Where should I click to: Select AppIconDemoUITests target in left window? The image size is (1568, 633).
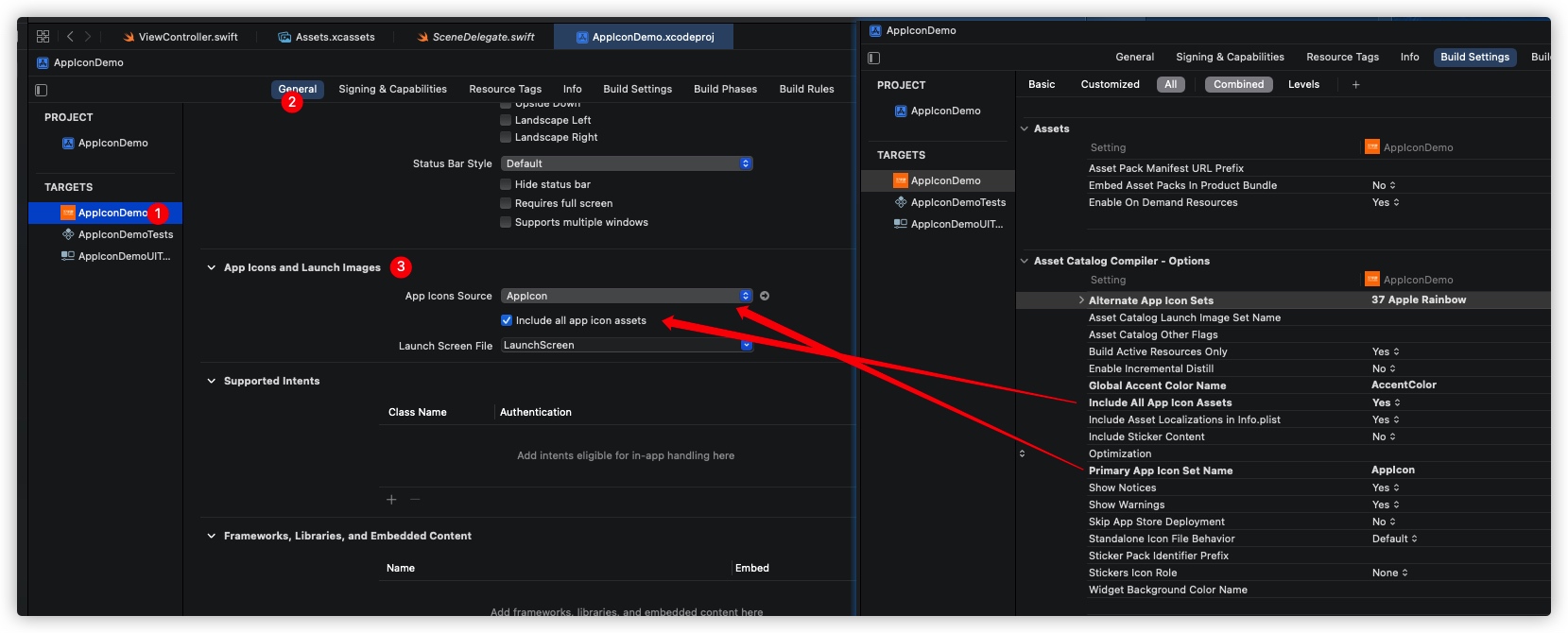[116, 256]
